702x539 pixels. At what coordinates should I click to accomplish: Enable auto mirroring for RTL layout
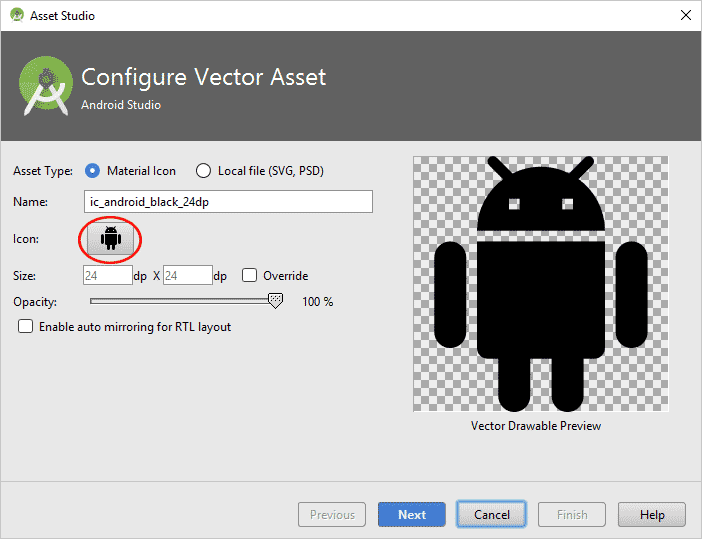click(26, 326)
